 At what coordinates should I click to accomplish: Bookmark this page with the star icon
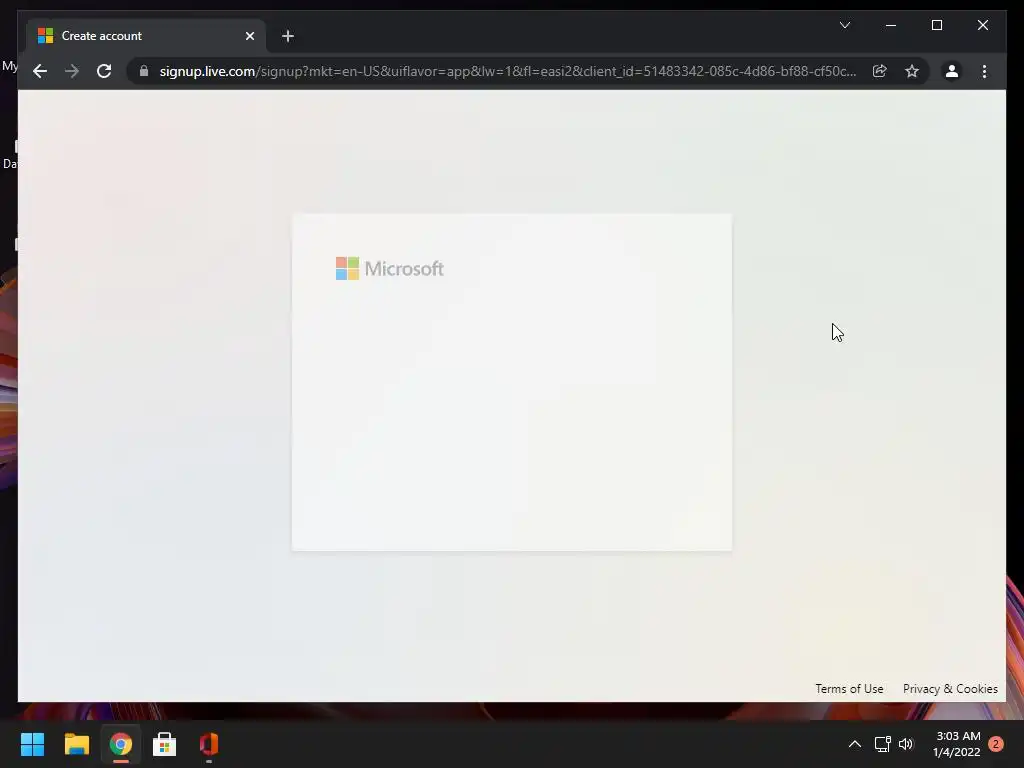pyautogui.click(x=912, y=71)
